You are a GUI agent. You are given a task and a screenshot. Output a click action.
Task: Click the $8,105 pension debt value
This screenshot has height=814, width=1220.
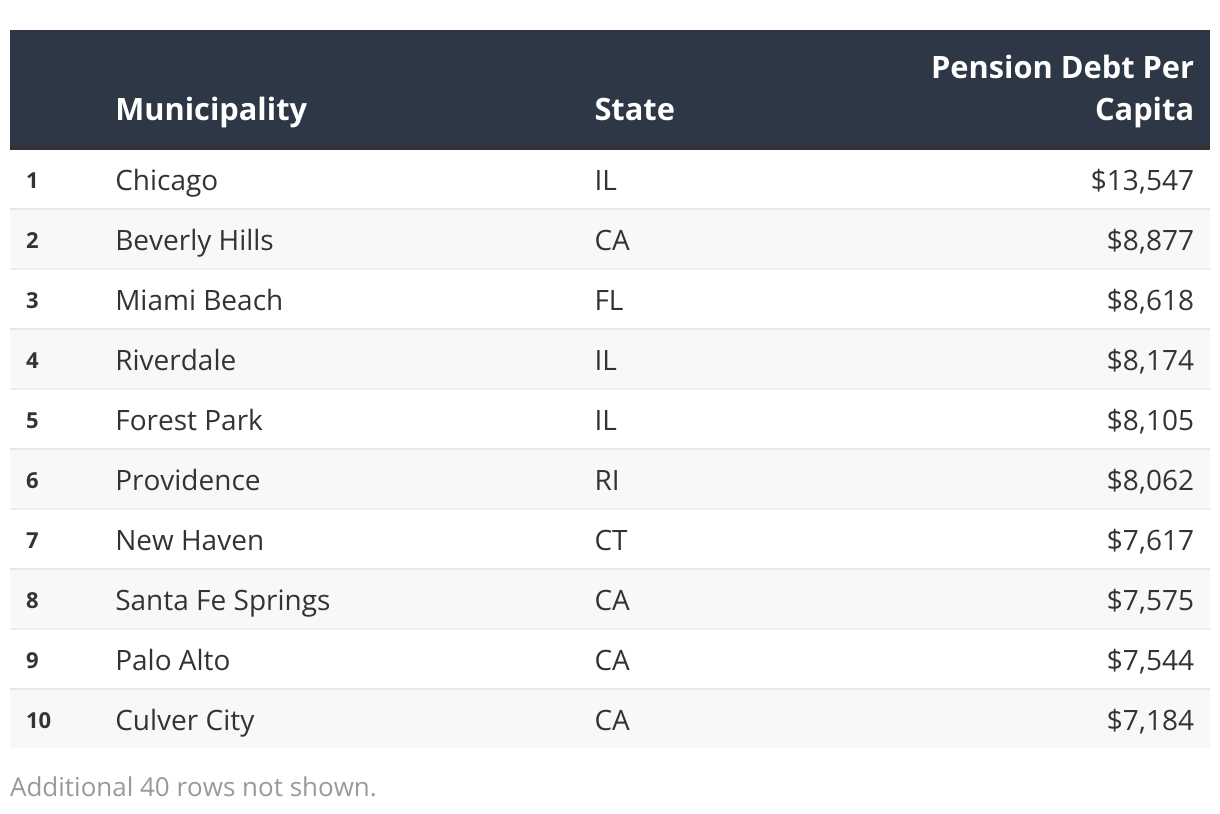(1150, 420)
